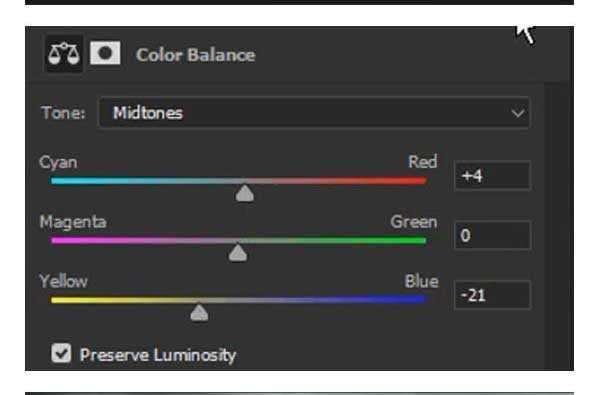Viewport: 600px width, 395px height.
Task: Click the Cyan-Red slider handle
Action: (245, 193)
